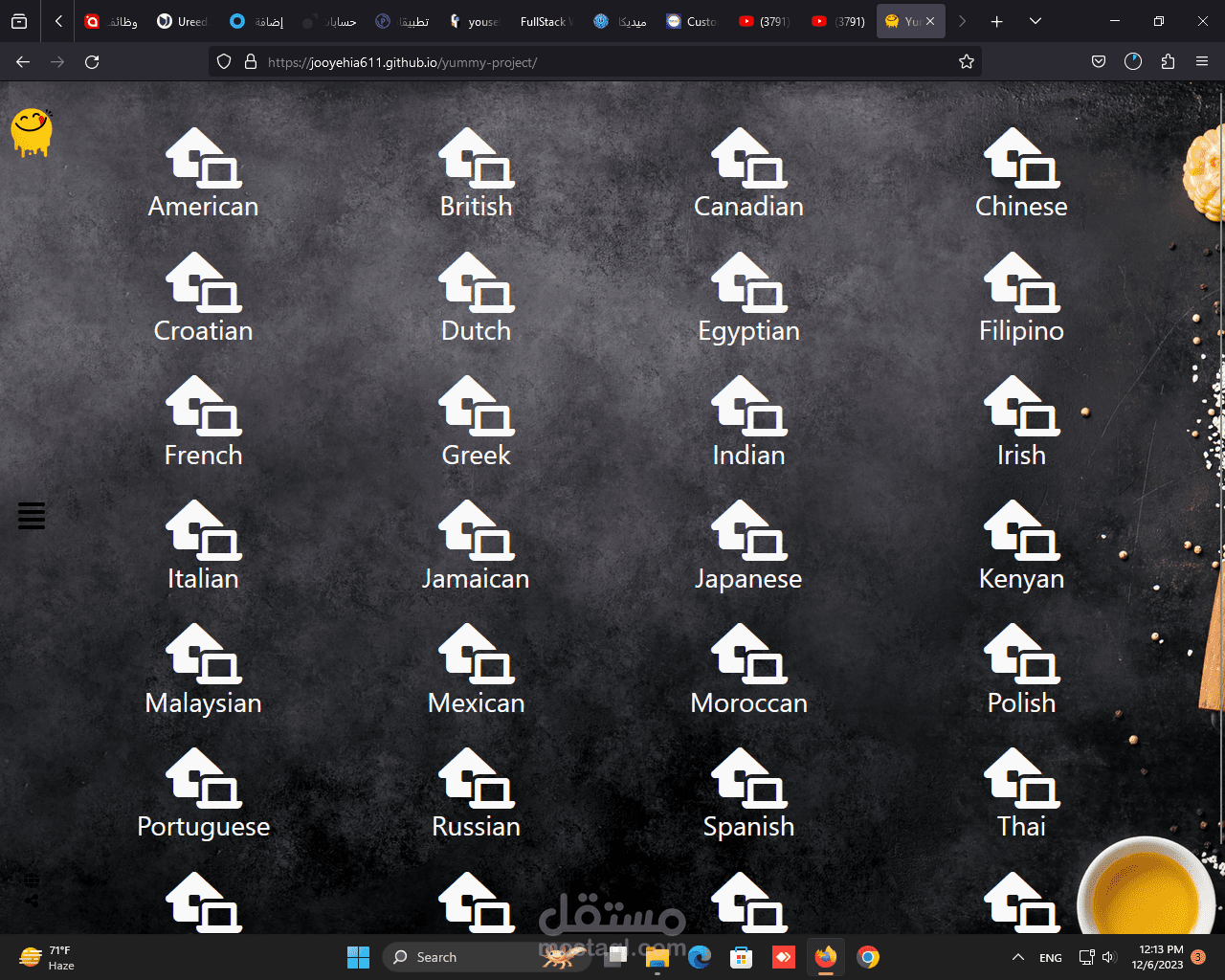Click the taskbar Search box
This screenshot has height=980, width=1225.
[x=486, y=957]
